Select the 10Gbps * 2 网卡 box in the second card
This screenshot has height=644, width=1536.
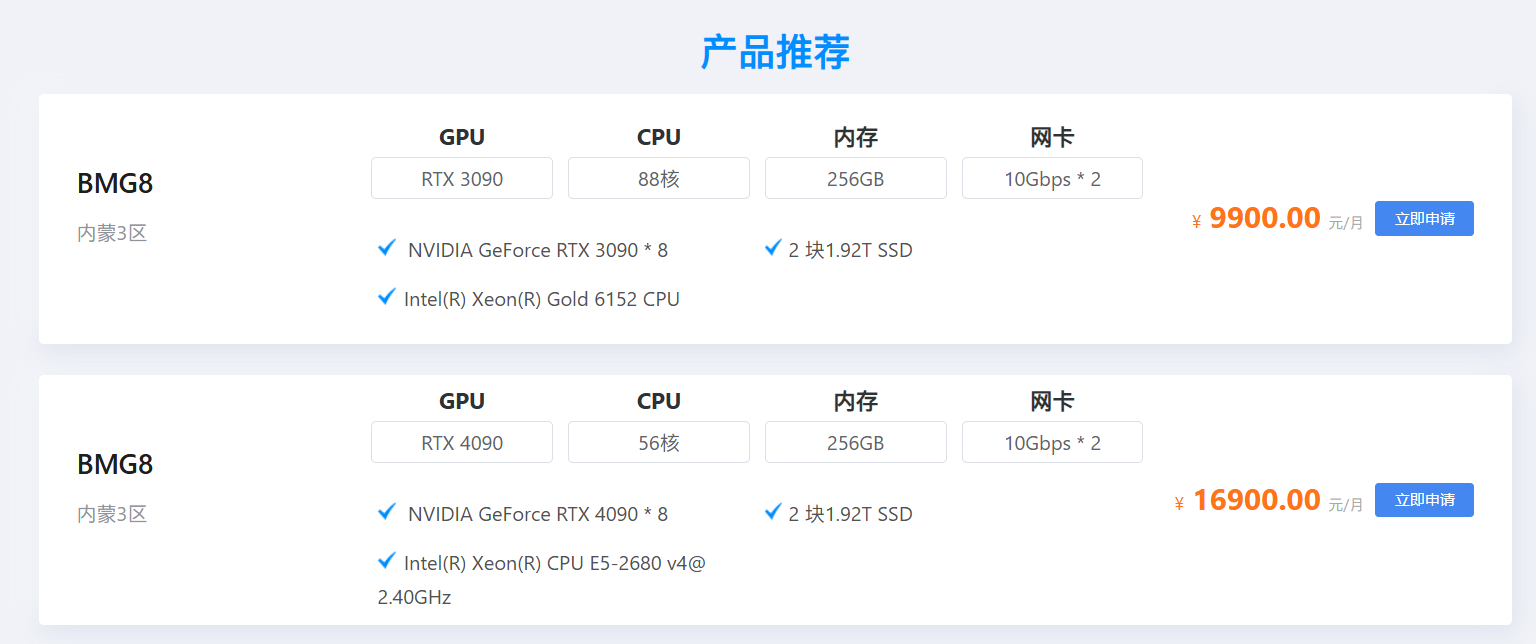(1051, 441)
